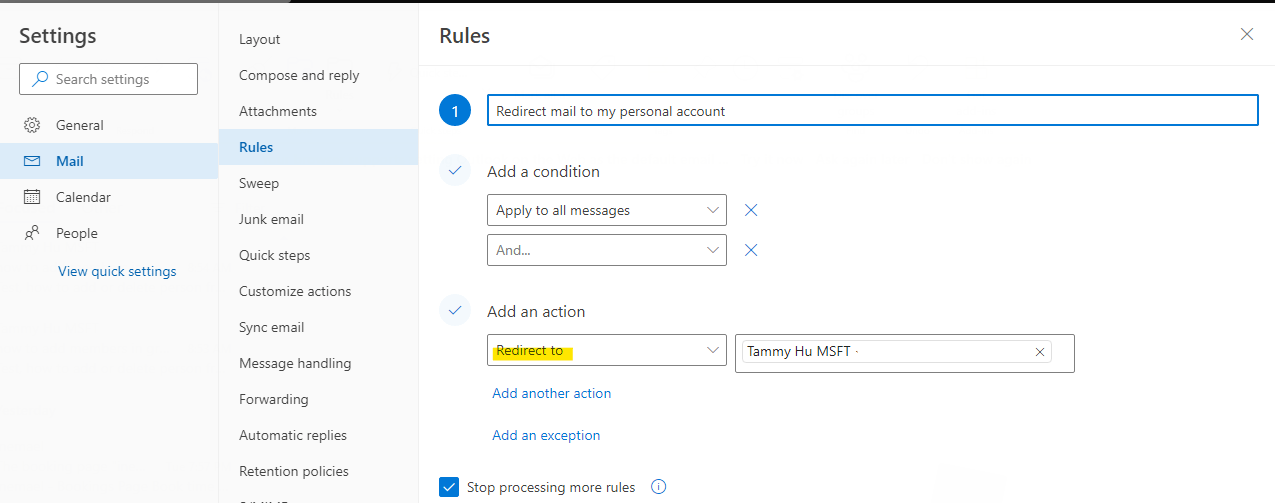Click the General gear icon

[x=32, y=125]
